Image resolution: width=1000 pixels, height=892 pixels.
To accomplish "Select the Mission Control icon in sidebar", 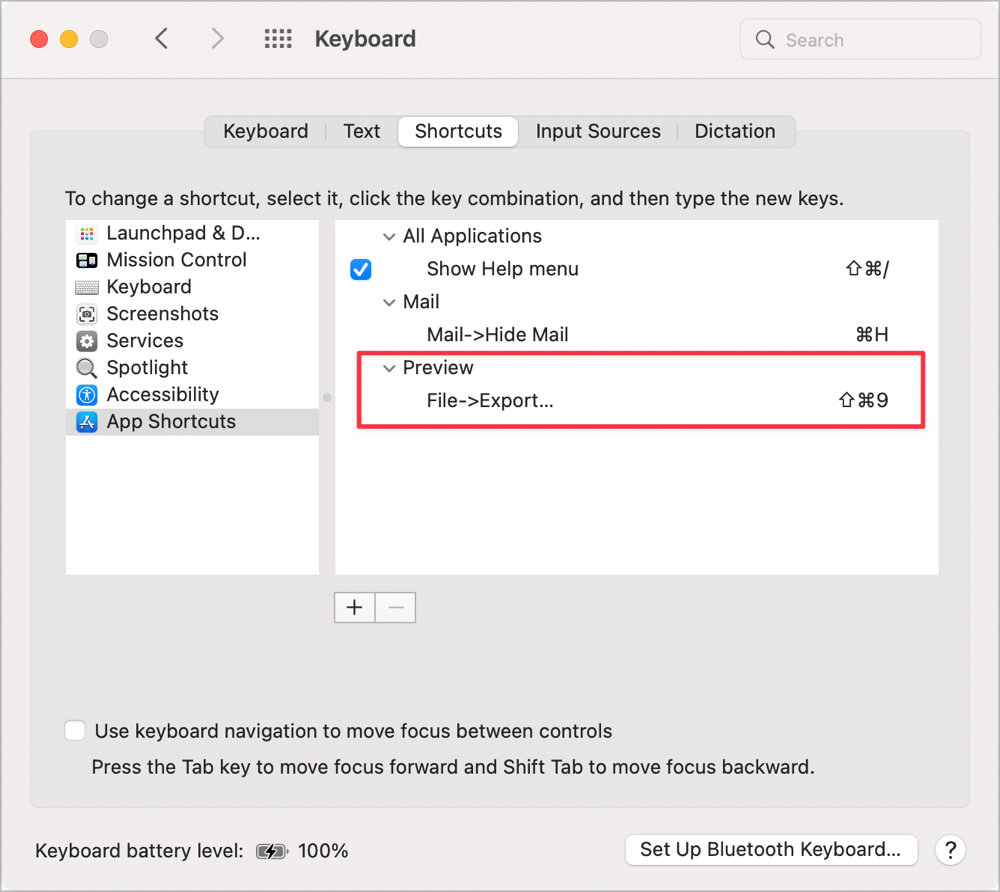I will tap(87, 260).
